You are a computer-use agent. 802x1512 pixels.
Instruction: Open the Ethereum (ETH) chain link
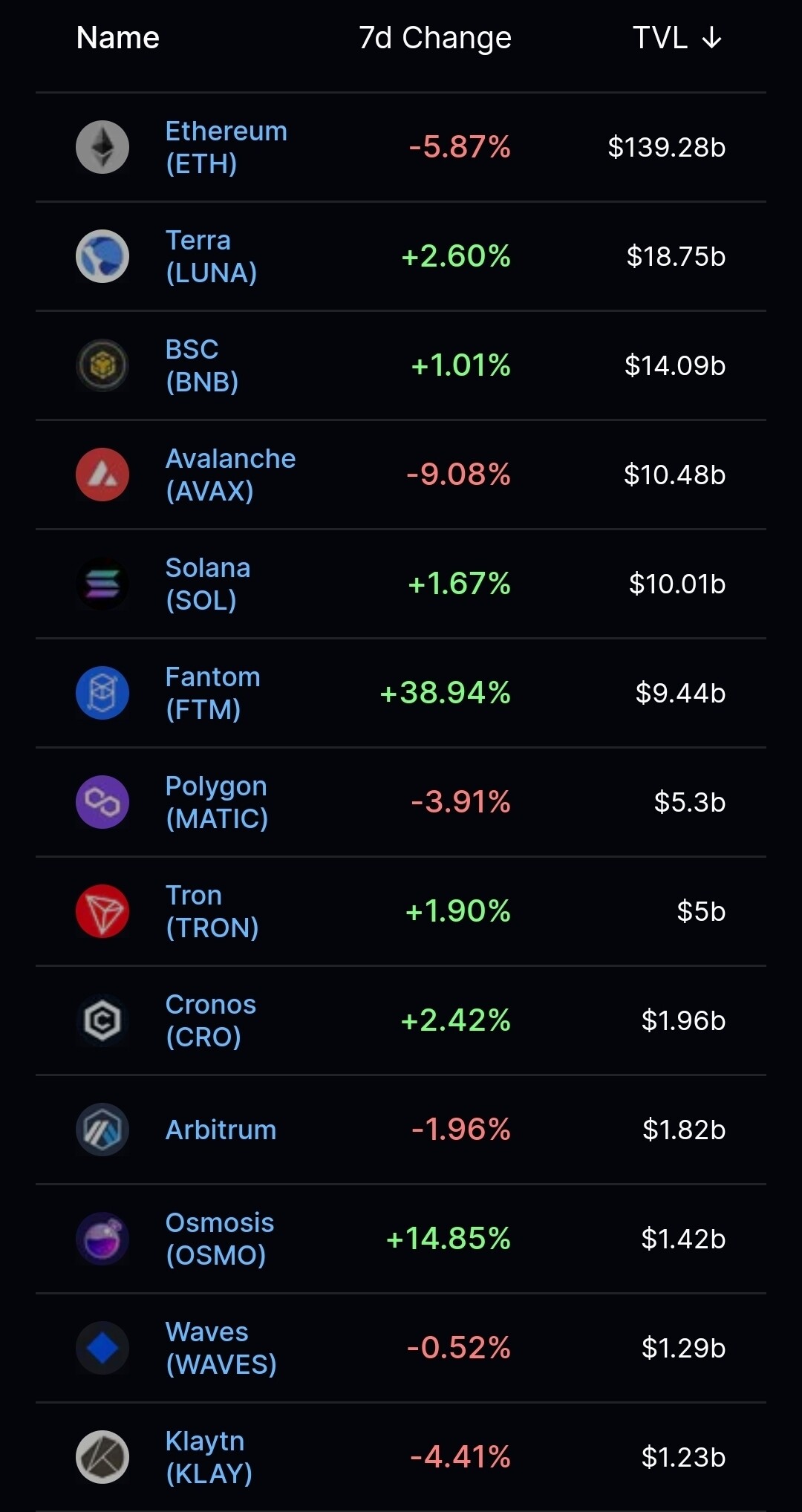[x=226, y=147]
